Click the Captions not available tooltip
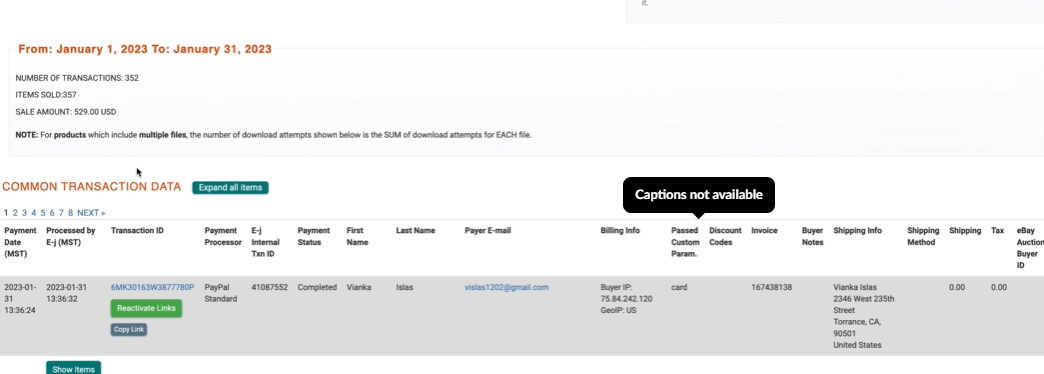This screenshot has height=374, width=1044. tap(698, 195)
